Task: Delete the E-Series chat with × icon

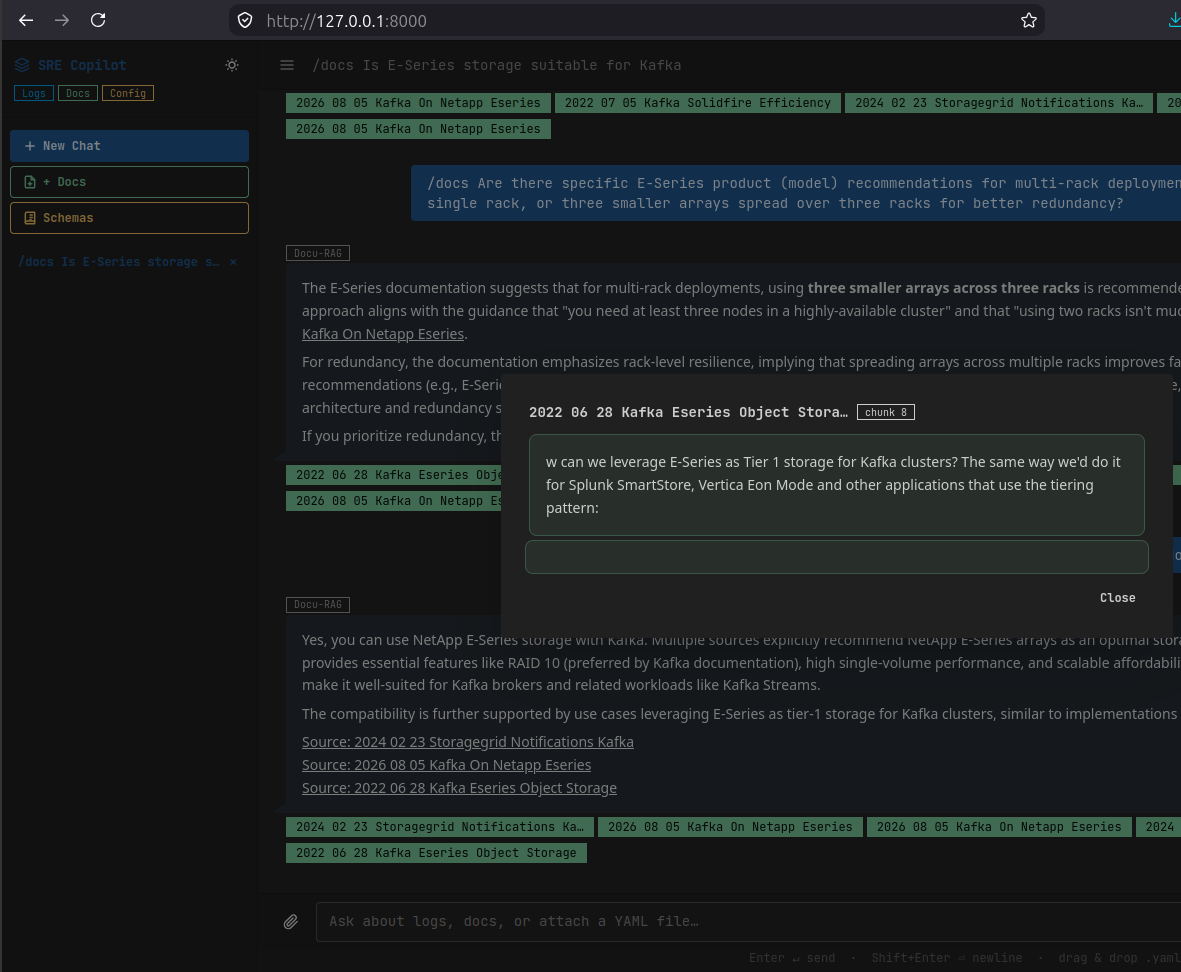Action: [233, 262]
